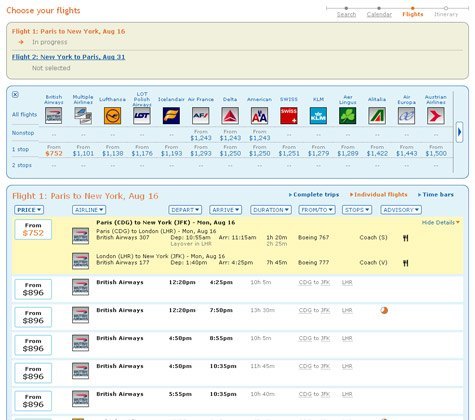Click British Airways logo on the 5:55pm flight
Image resolution: width=475 pixels, height=420 pixels.
(x=80, y=399)
